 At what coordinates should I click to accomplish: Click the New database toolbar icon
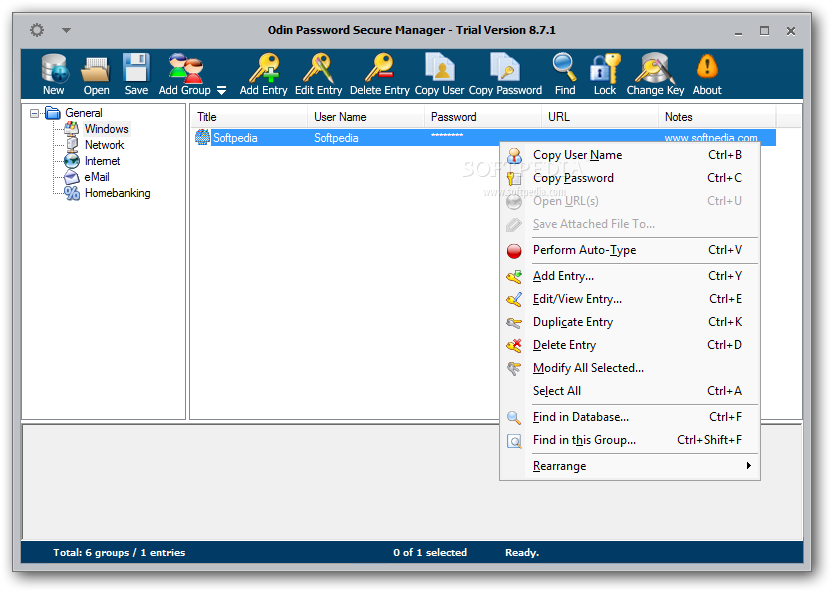tap(54, 74)
